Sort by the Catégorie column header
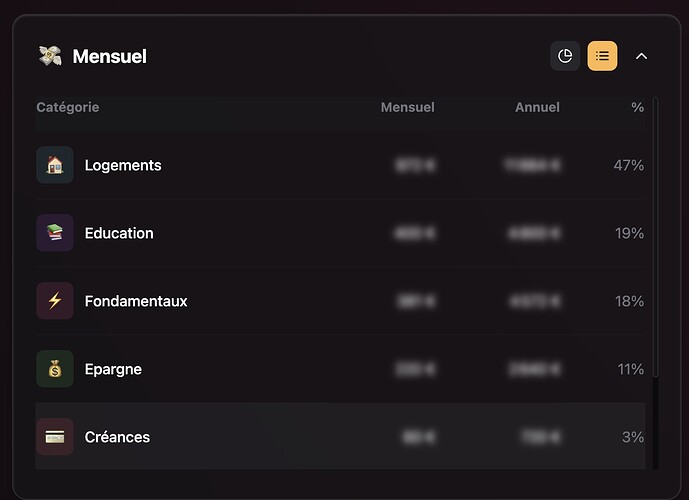This screenshot has height=500, width=689. 68,107
